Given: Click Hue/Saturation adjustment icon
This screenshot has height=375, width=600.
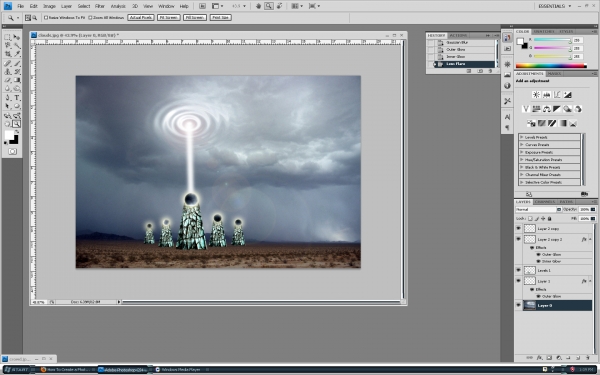Looking at the screenshot, I should pos(536,109).
